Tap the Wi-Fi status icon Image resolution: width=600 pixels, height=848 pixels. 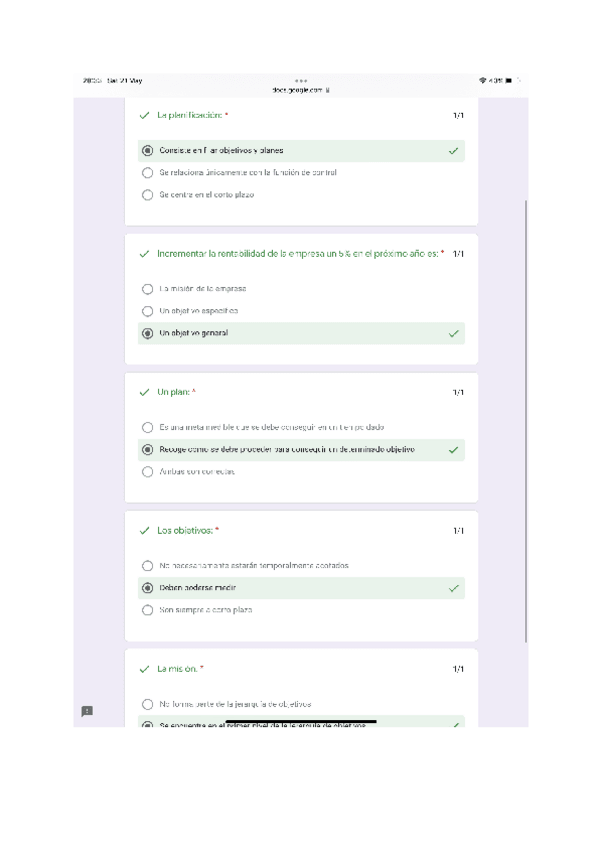483,80
